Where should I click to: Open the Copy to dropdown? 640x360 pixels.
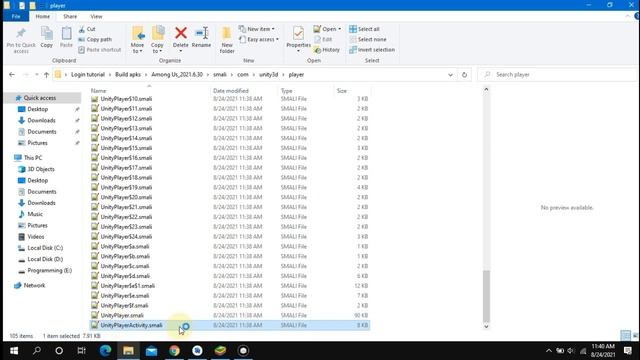point(157,40)
